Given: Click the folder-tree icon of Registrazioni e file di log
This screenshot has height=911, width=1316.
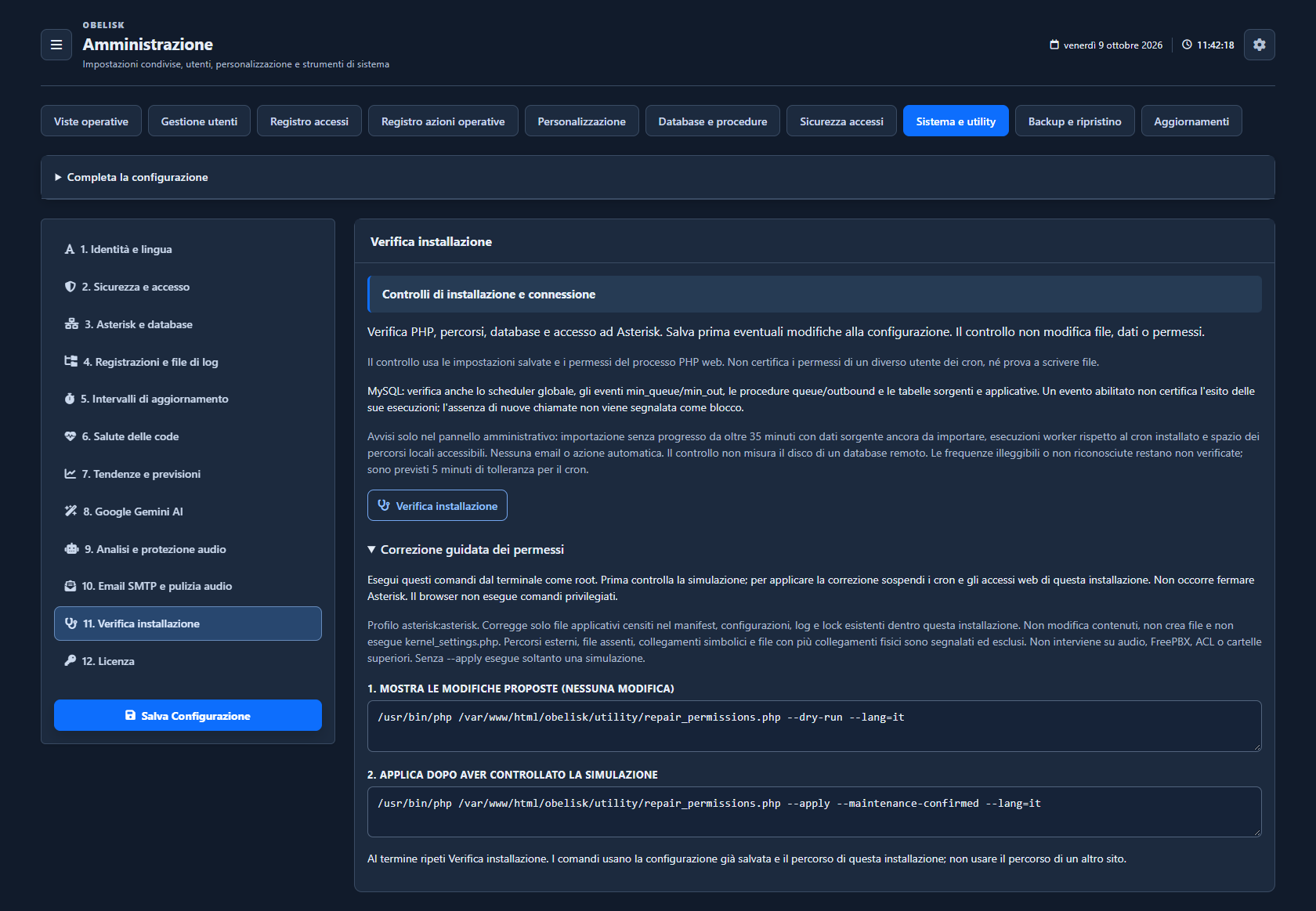Looking at the screenshot, I should (70, 361).
